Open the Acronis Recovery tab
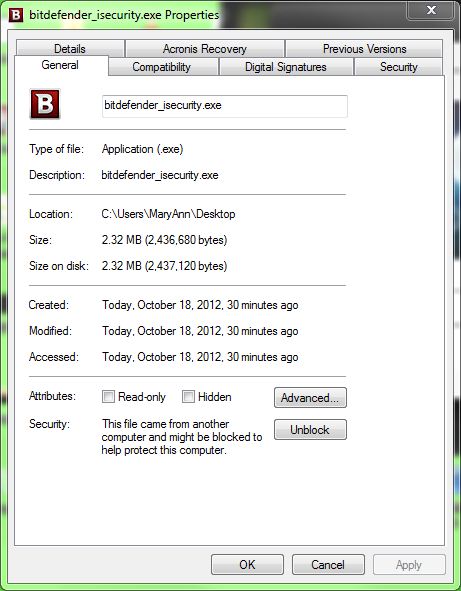Screen dimensions: 461x591 (x=205, y=48)
